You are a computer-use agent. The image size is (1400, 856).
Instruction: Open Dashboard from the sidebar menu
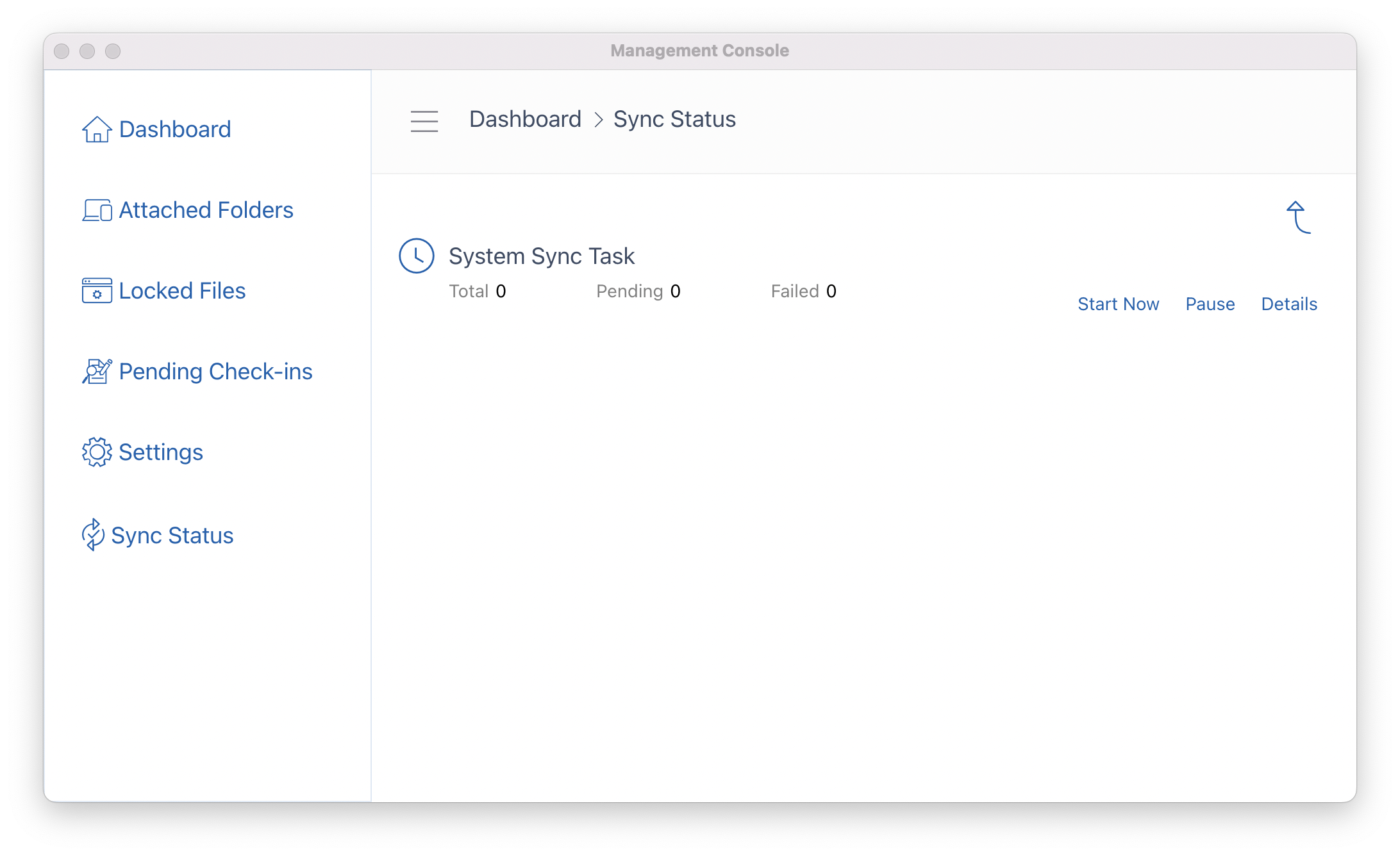(x=175, y=129)
